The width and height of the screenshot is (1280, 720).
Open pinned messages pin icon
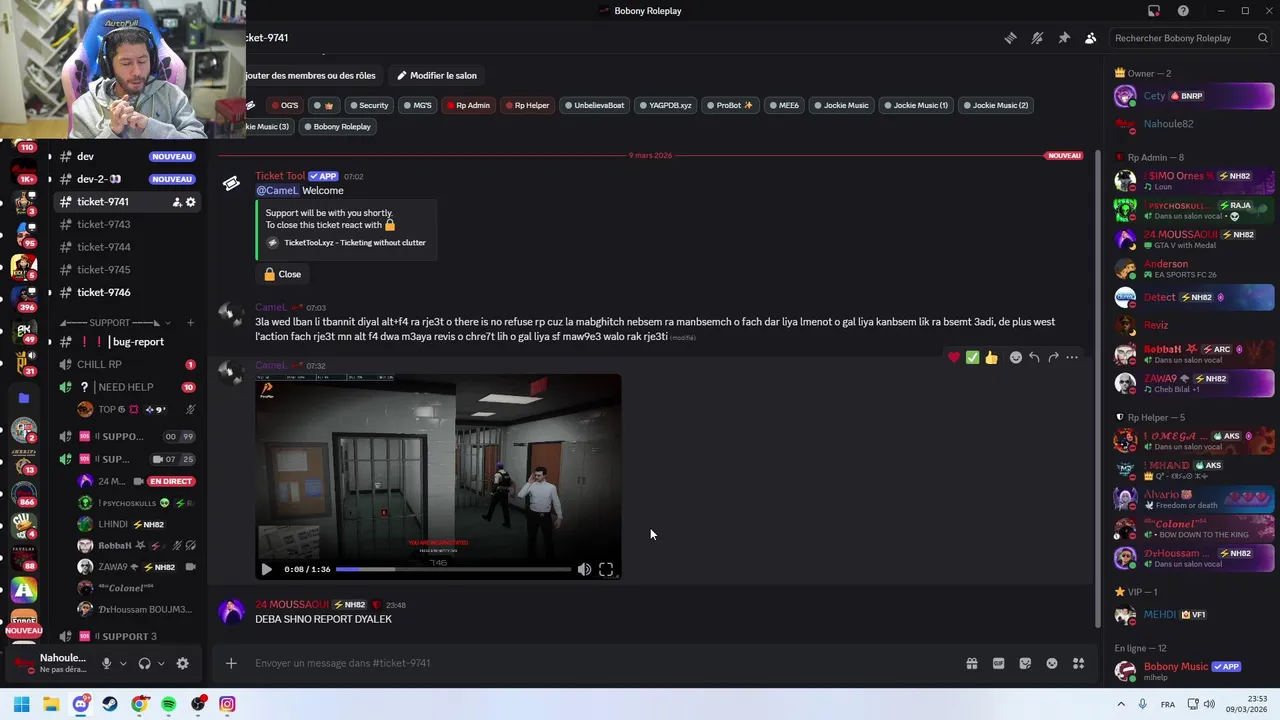coord(1064,38)
